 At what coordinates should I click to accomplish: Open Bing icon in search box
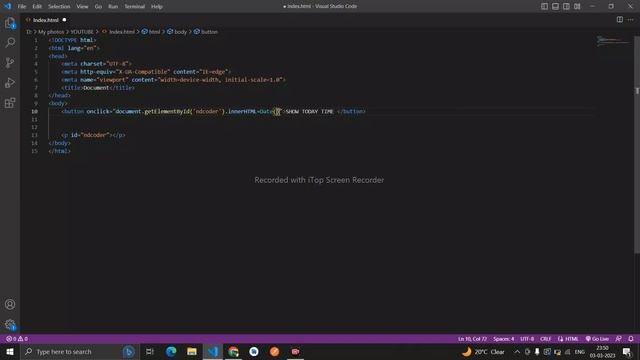[129, 351]
